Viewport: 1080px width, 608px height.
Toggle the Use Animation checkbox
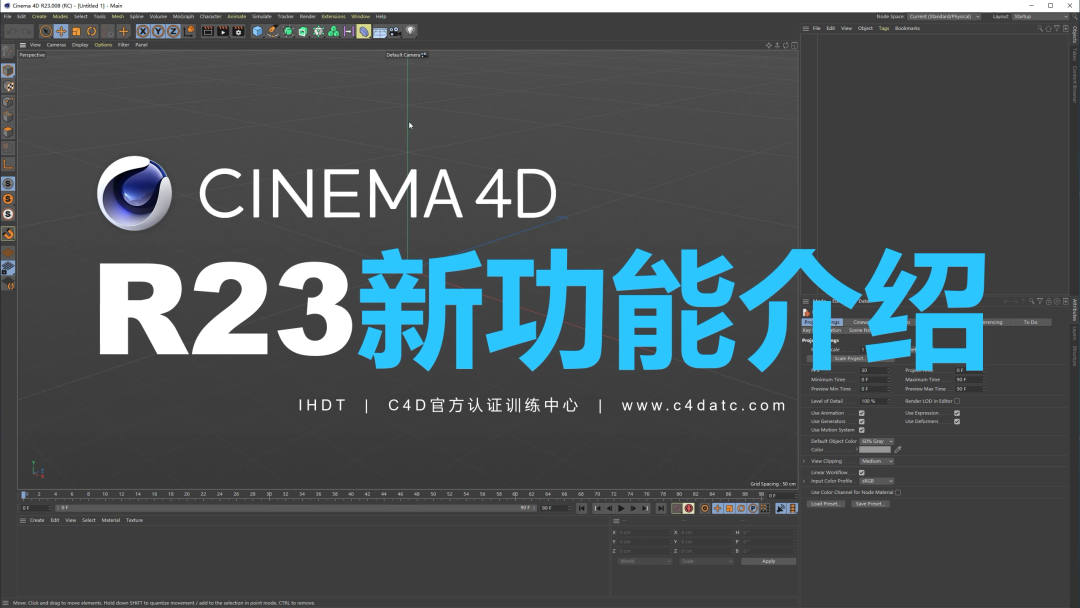[x=861, y=413]
